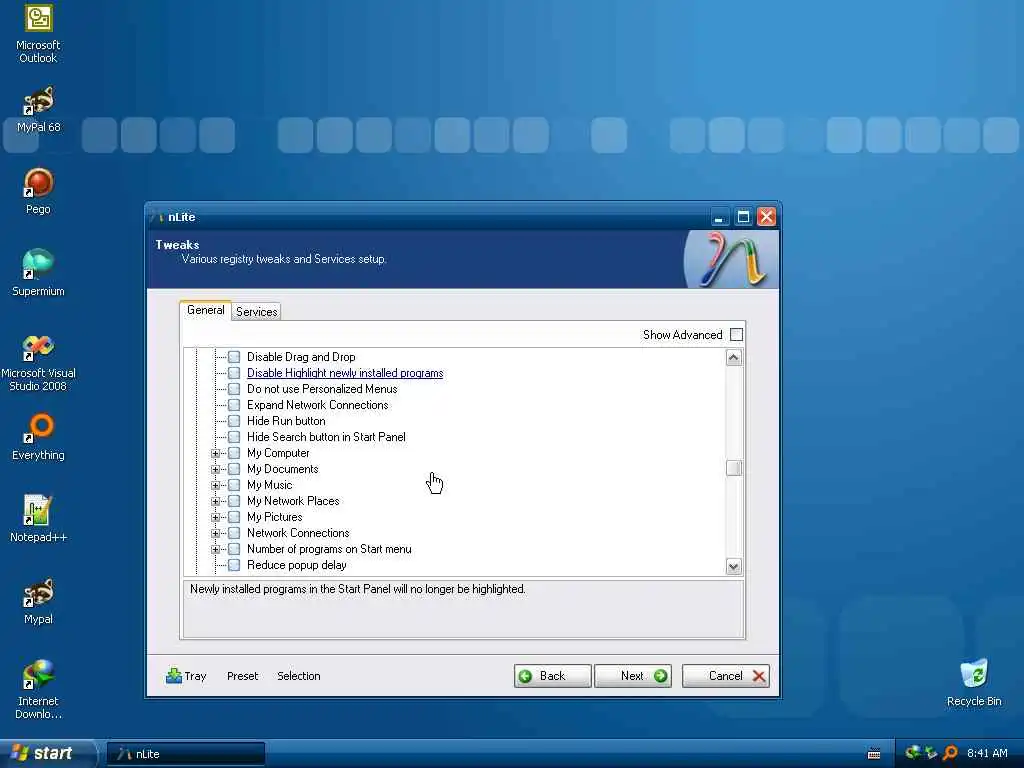Open the Selection menu

pos(298,676)
